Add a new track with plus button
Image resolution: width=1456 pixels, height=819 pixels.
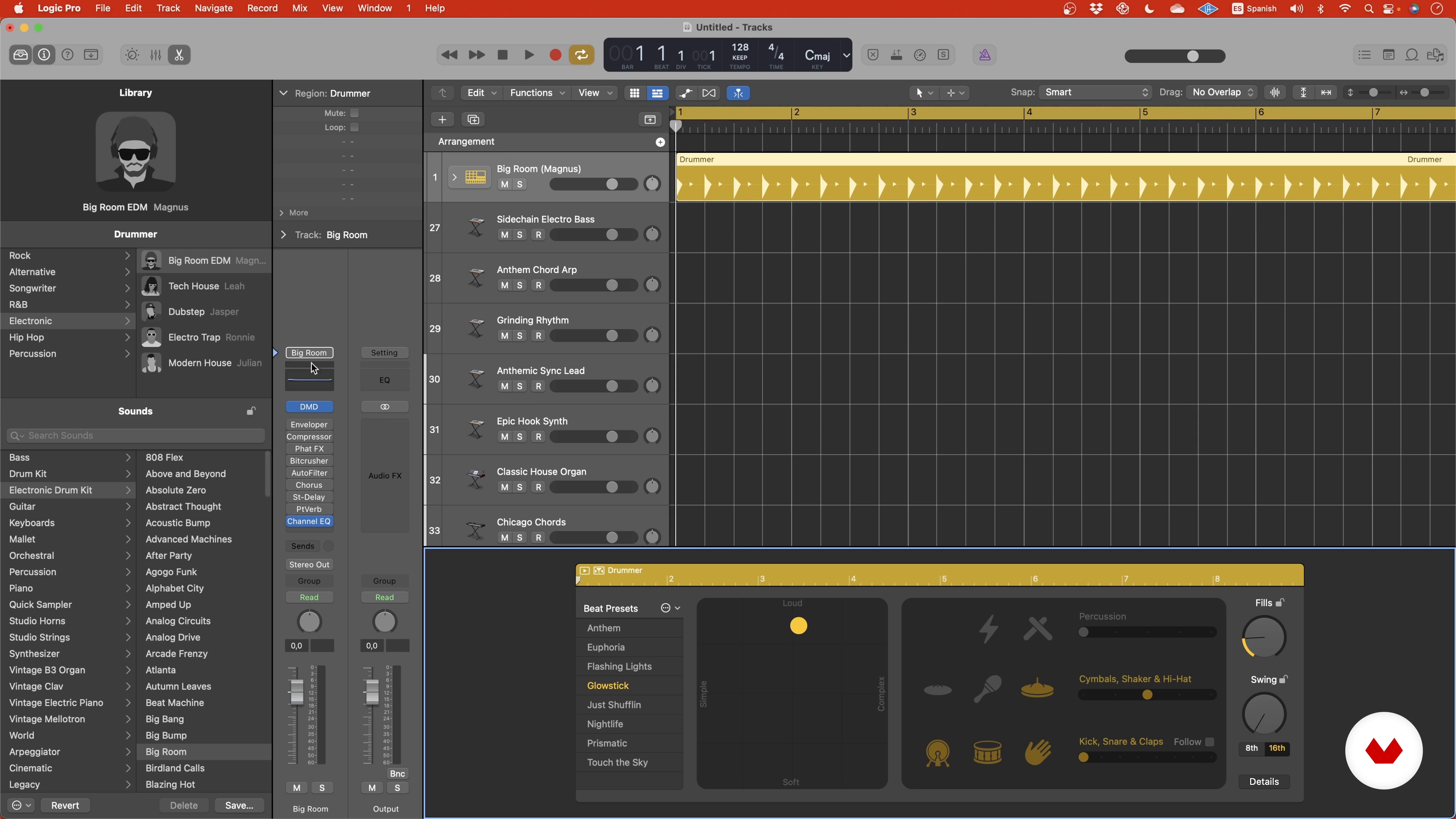pyautogui.click(x=442, y=119)
